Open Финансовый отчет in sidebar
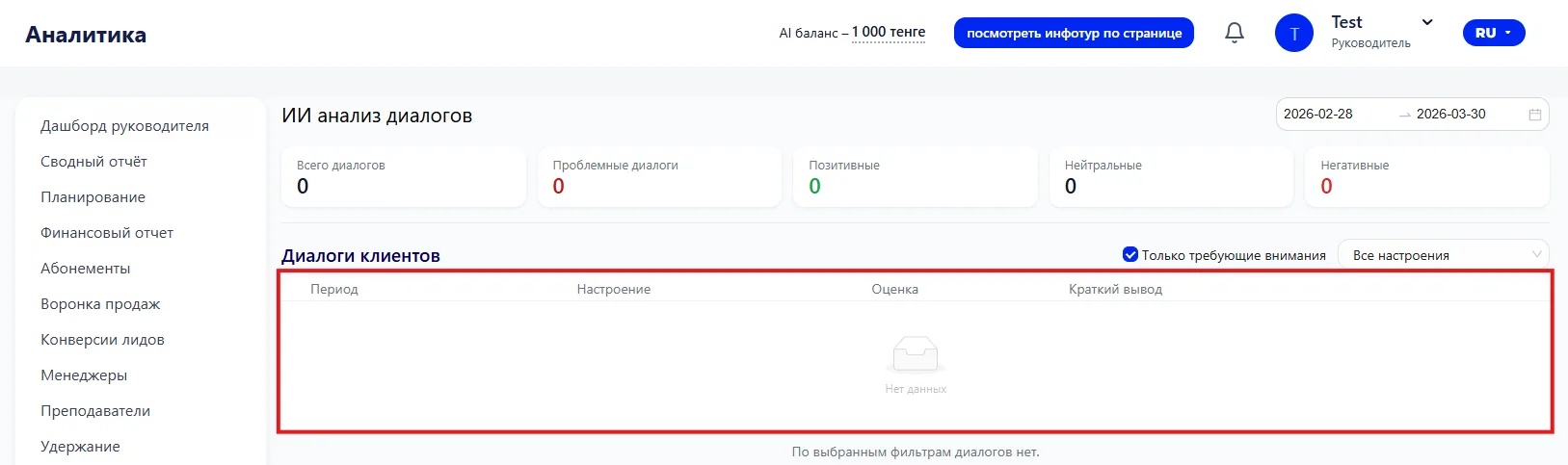Screen dimensions: 1568x465 point(107,233)
